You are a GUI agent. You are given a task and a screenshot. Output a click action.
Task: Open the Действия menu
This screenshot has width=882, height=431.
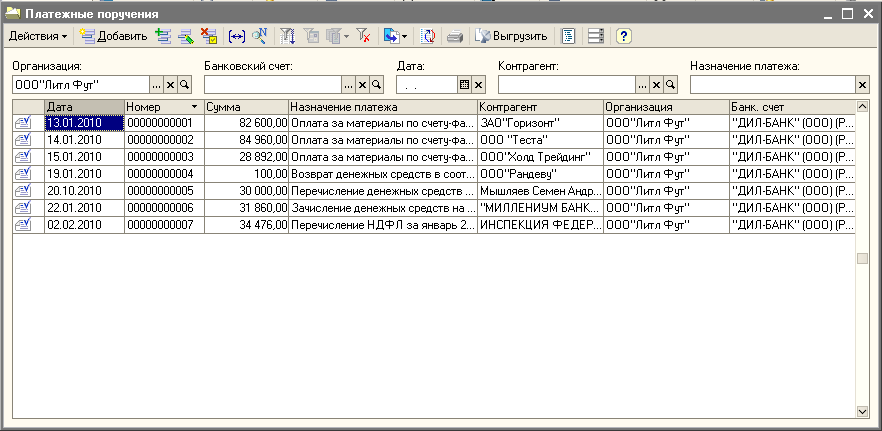pyautogui.click(x=38, y=36)
